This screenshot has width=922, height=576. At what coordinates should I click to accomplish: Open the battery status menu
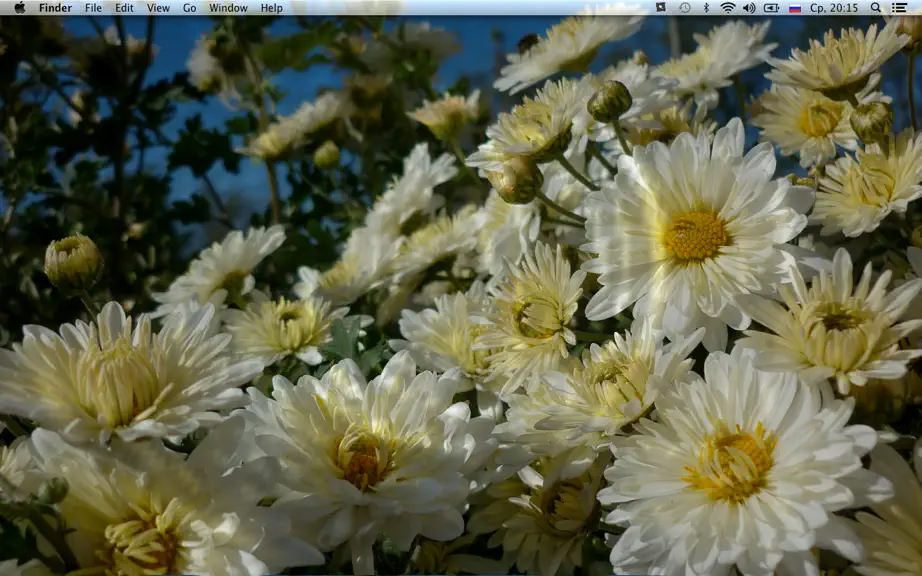(771, 8)
